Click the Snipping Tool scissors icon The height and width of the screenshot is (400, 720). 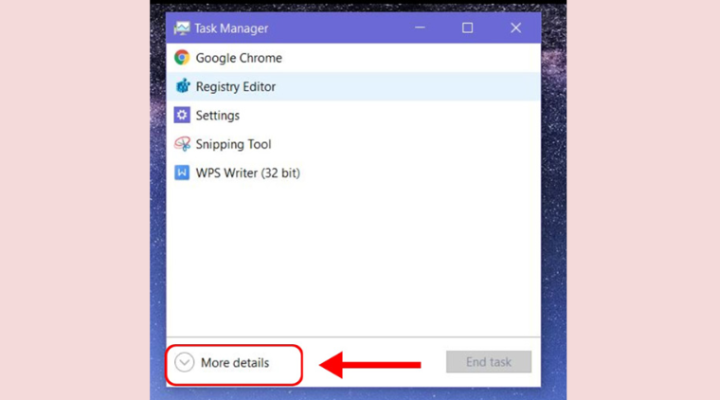click(182, 144)
